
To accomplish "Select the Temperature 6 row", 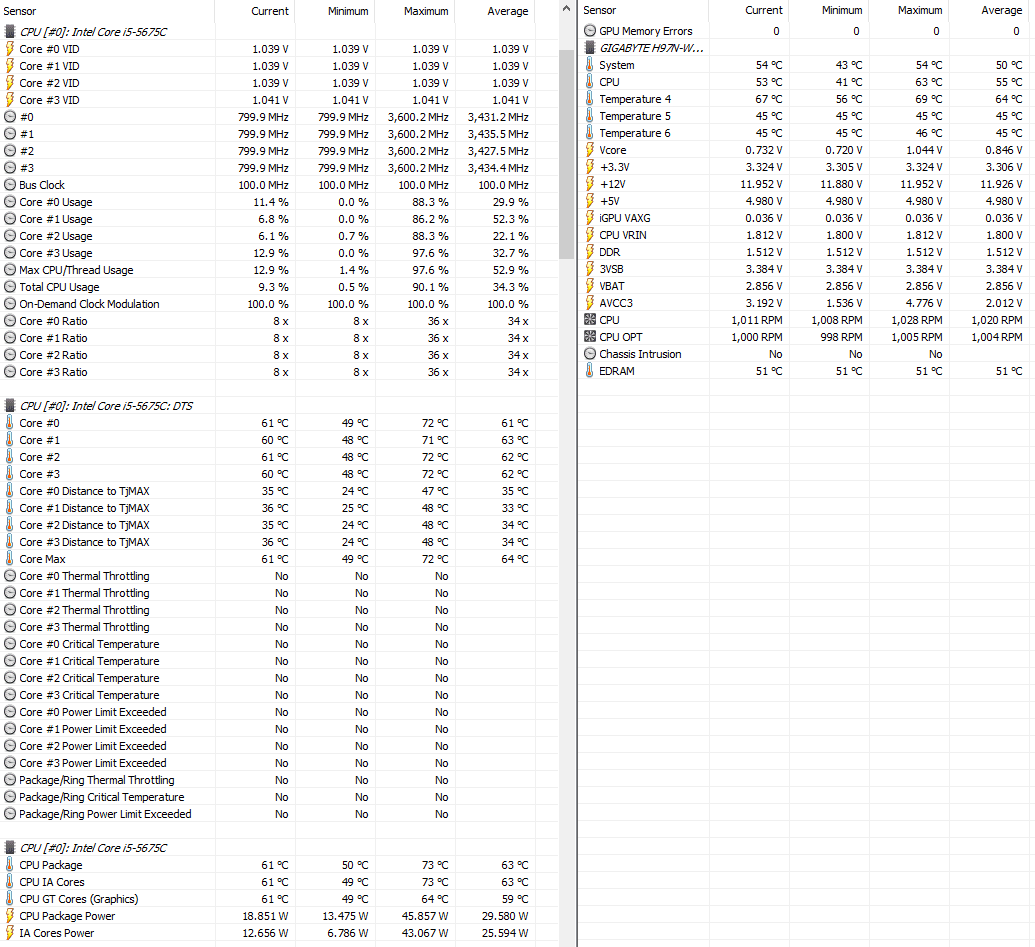I will coord(806,133).
